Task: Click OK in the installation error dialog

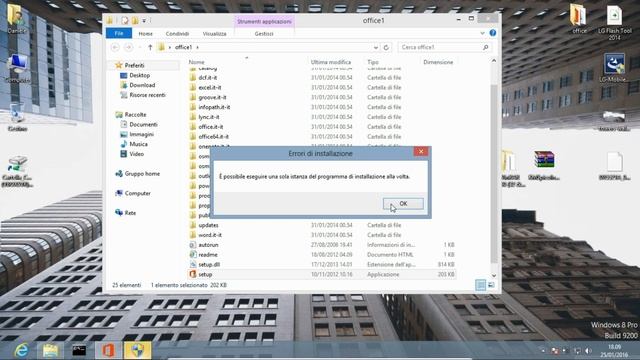Action: pos(403,203)
